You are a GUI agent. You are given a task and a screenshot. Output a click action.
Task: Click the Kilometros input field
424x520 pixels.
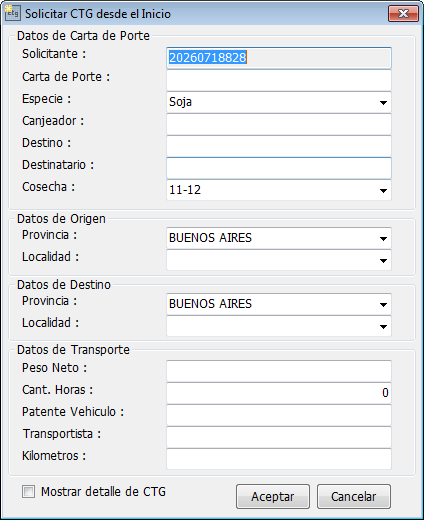(x=279, y=459)
